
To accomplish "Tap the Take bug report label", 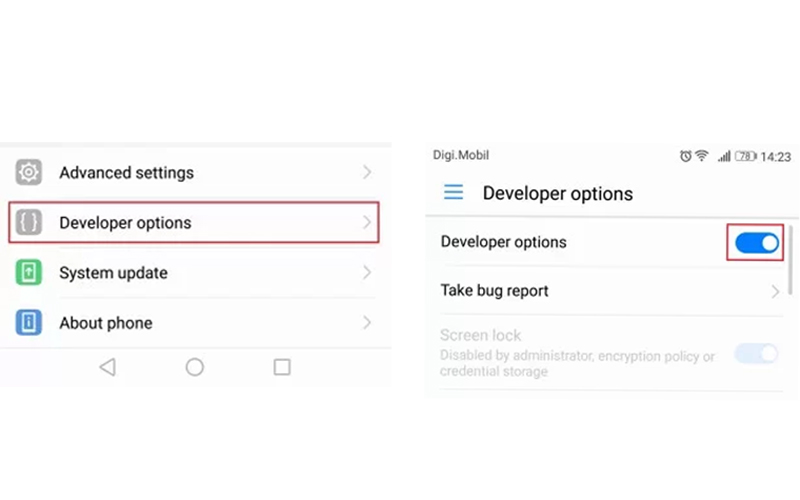I will [494, 291].
